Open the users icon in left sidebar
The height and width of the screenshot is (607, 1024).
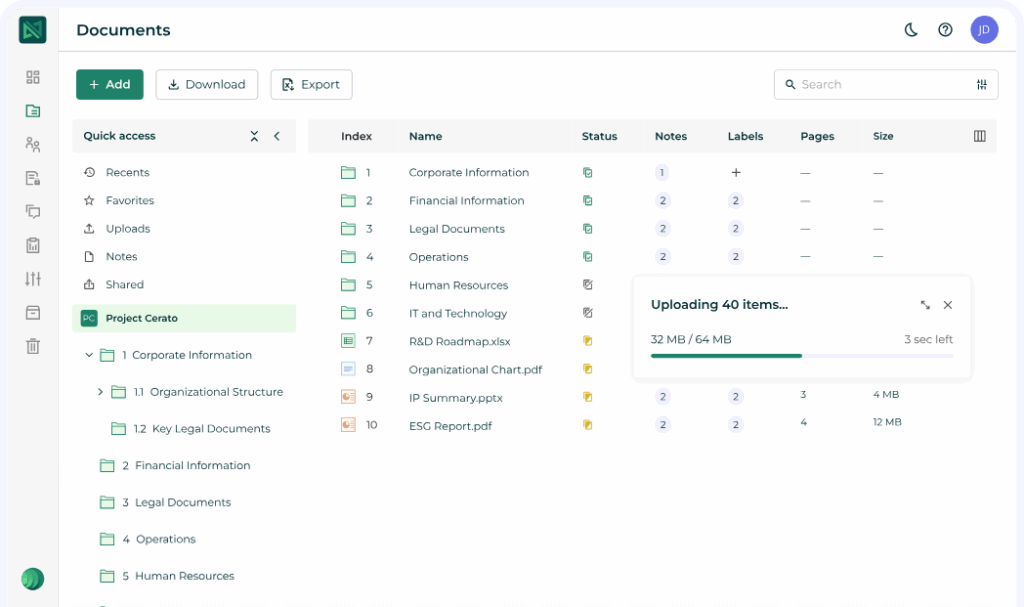pos(33,144)
